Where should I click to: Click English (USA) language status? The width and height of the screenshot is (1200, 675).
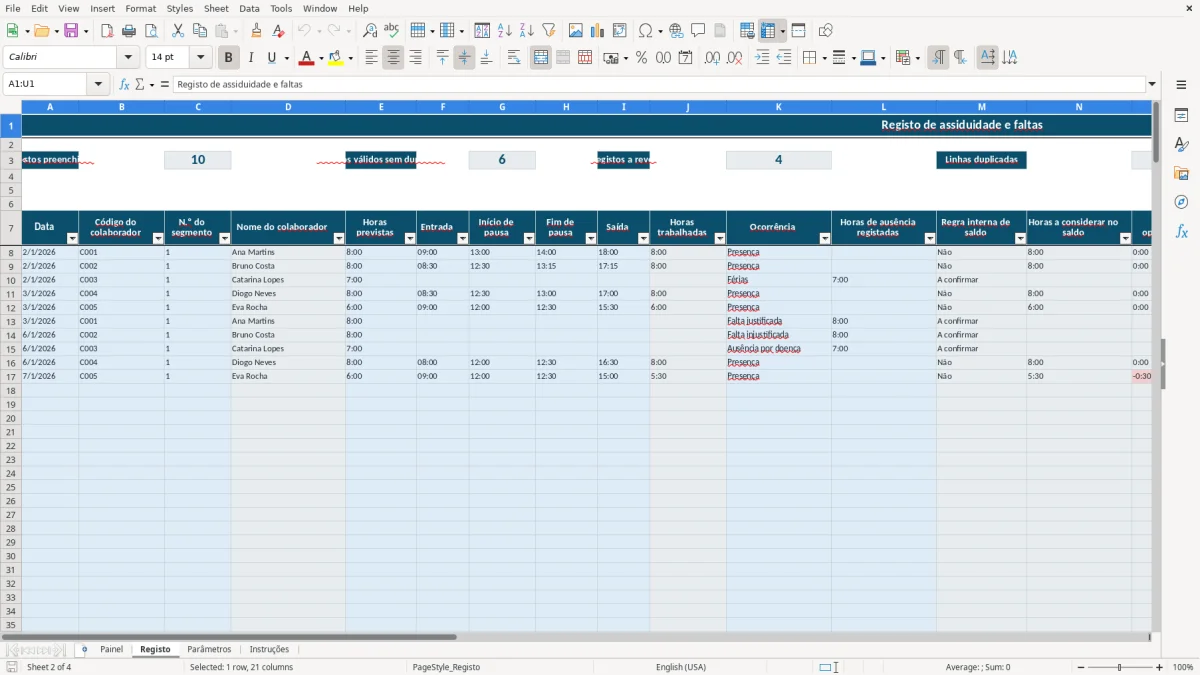(x=681, y=667)
